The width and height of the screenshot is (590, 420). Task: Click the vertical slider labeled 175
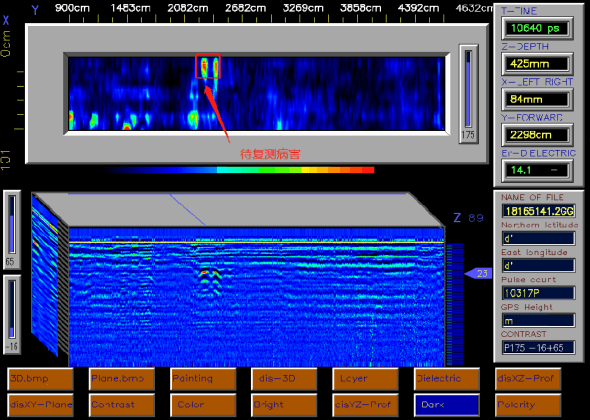click(468, 89)
